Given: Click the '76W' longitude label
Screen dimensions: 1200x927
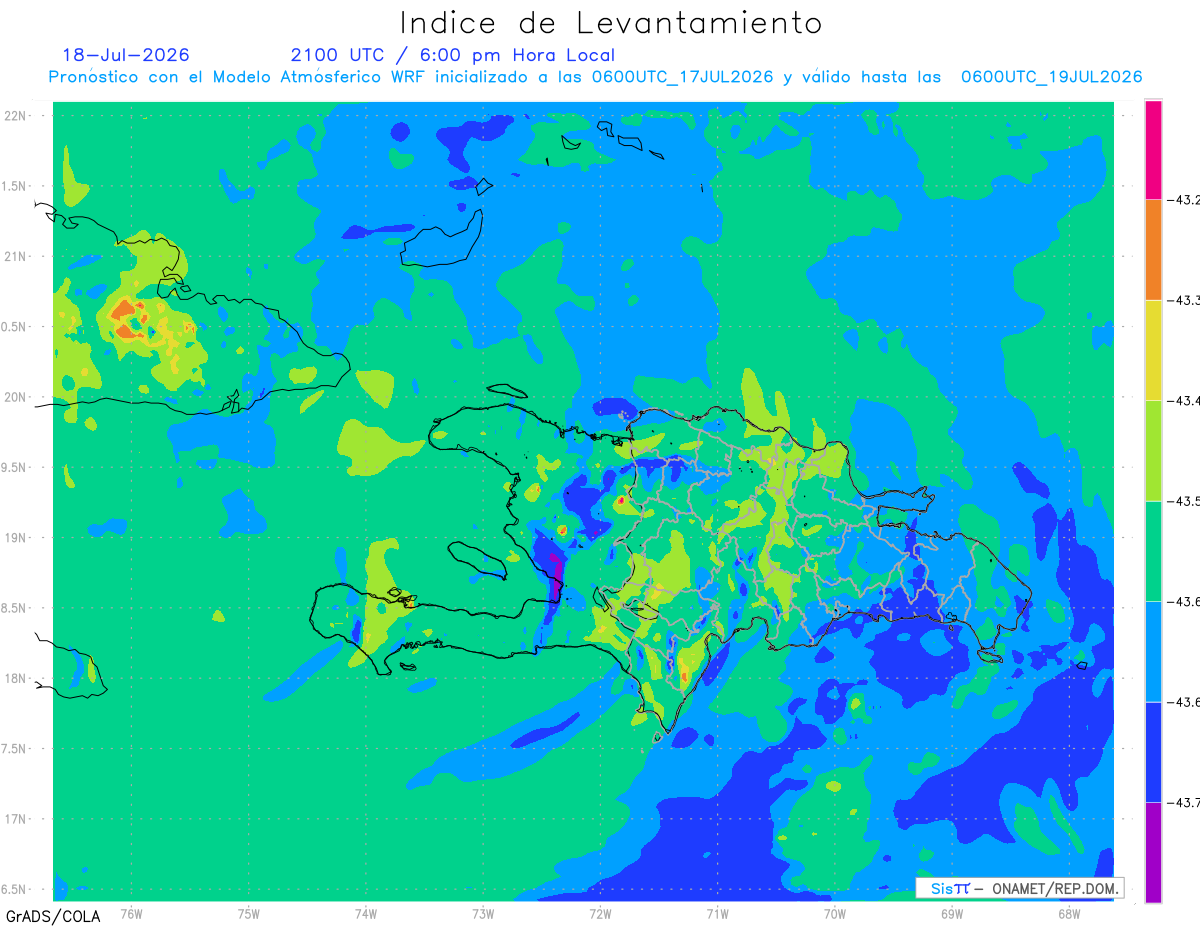Looking at the screenshot, I should tap(131, 914).
